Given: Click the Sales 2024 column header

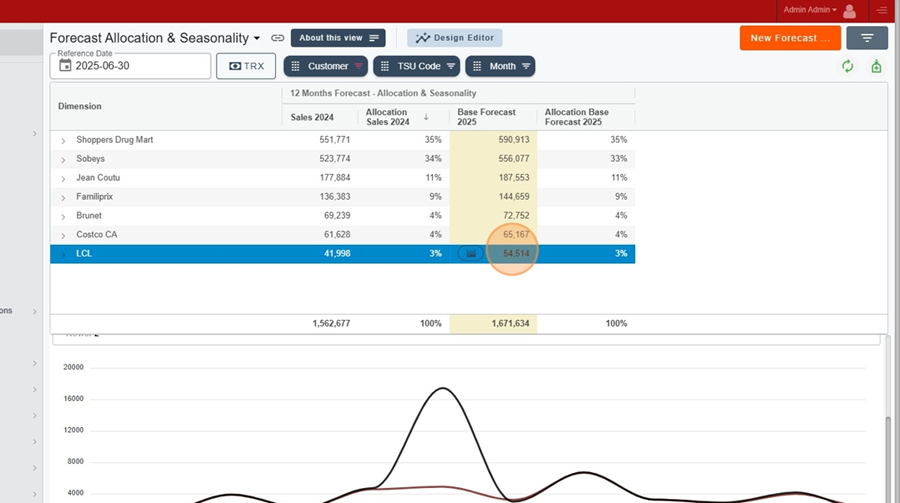Looking at the screenshot, I should coord(312,117).
